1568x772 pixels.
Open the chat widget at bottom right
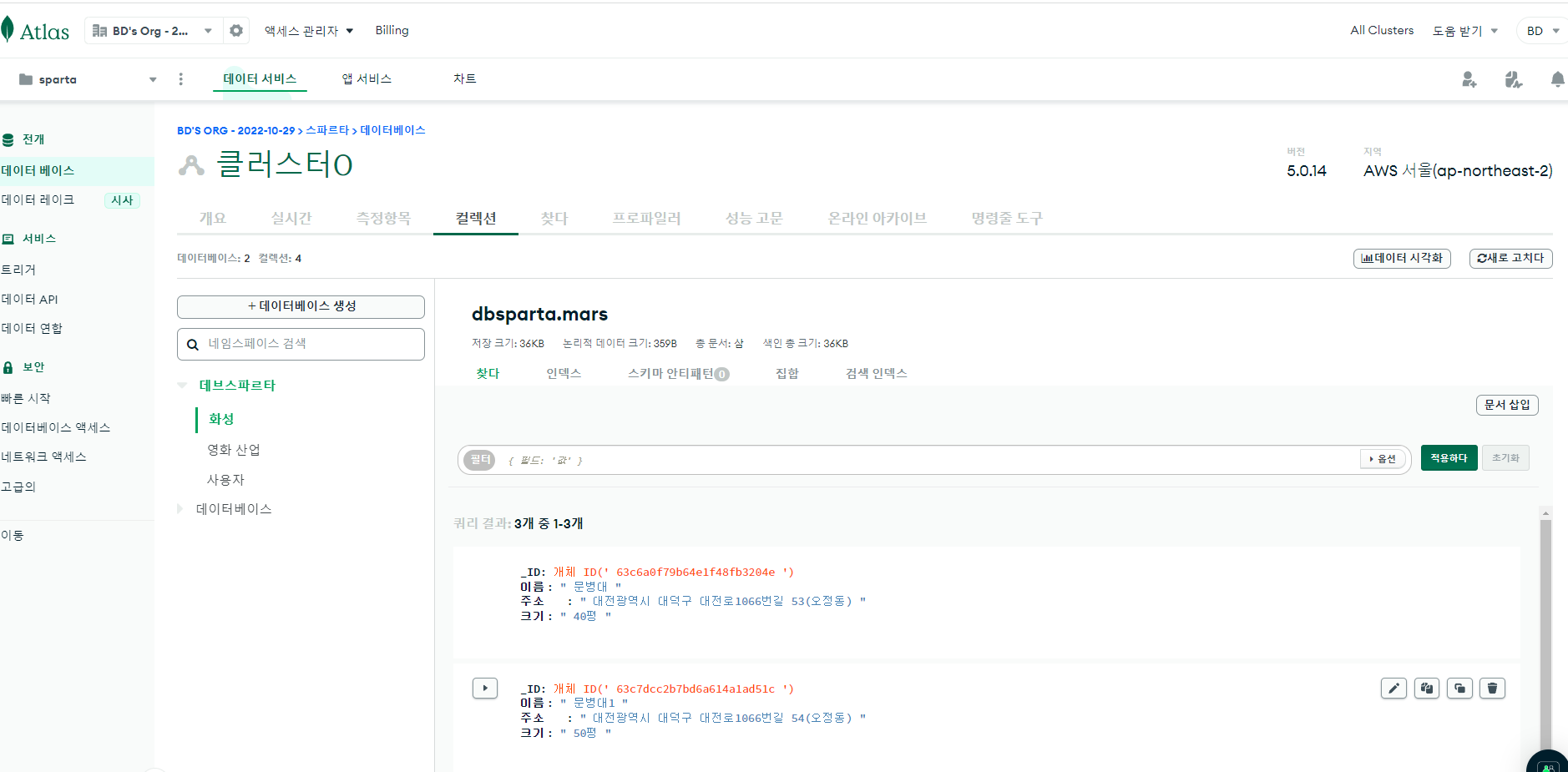pyautogui.click(x=1549, y=764)
